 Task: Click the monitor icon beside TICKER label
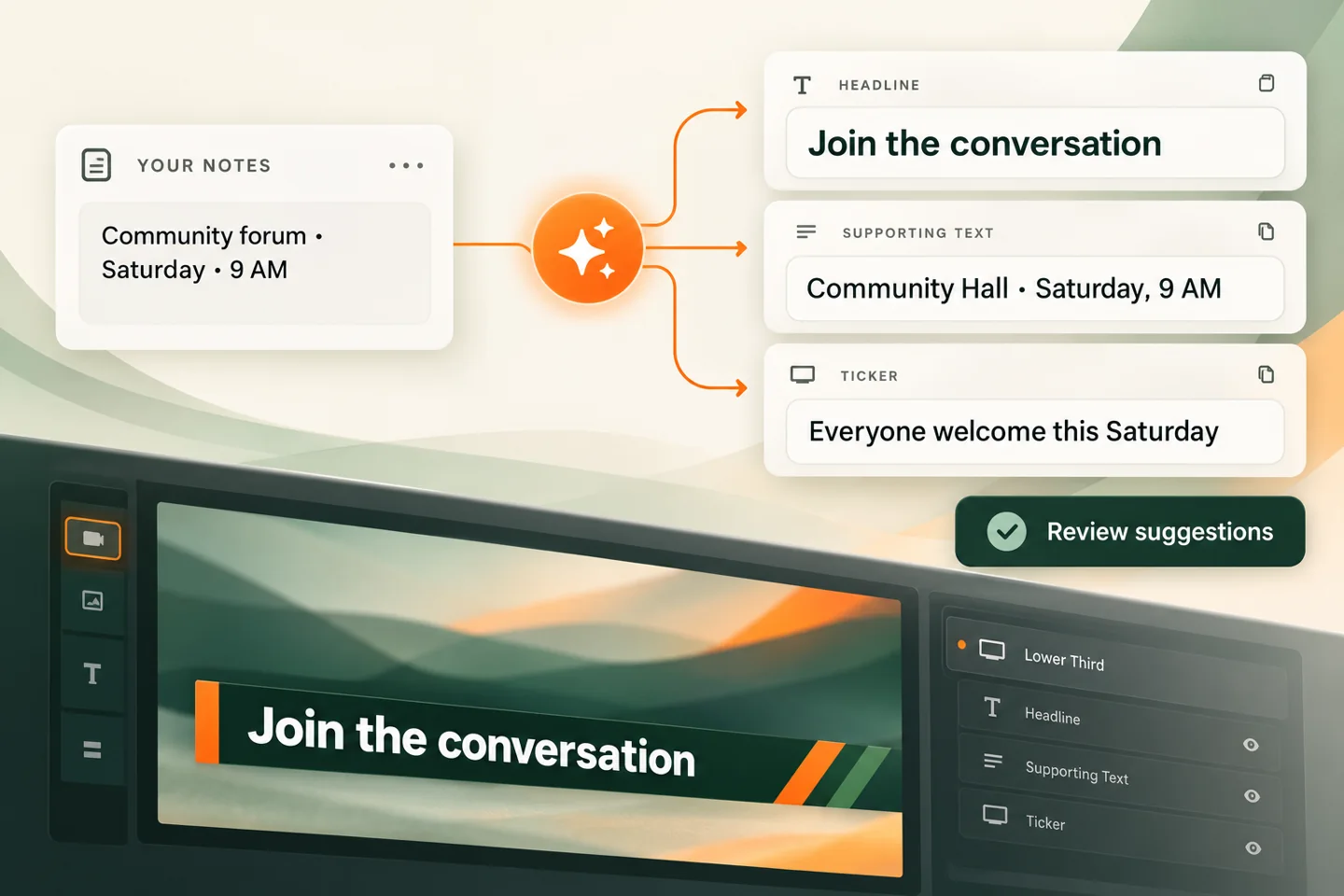click(803, 375)
